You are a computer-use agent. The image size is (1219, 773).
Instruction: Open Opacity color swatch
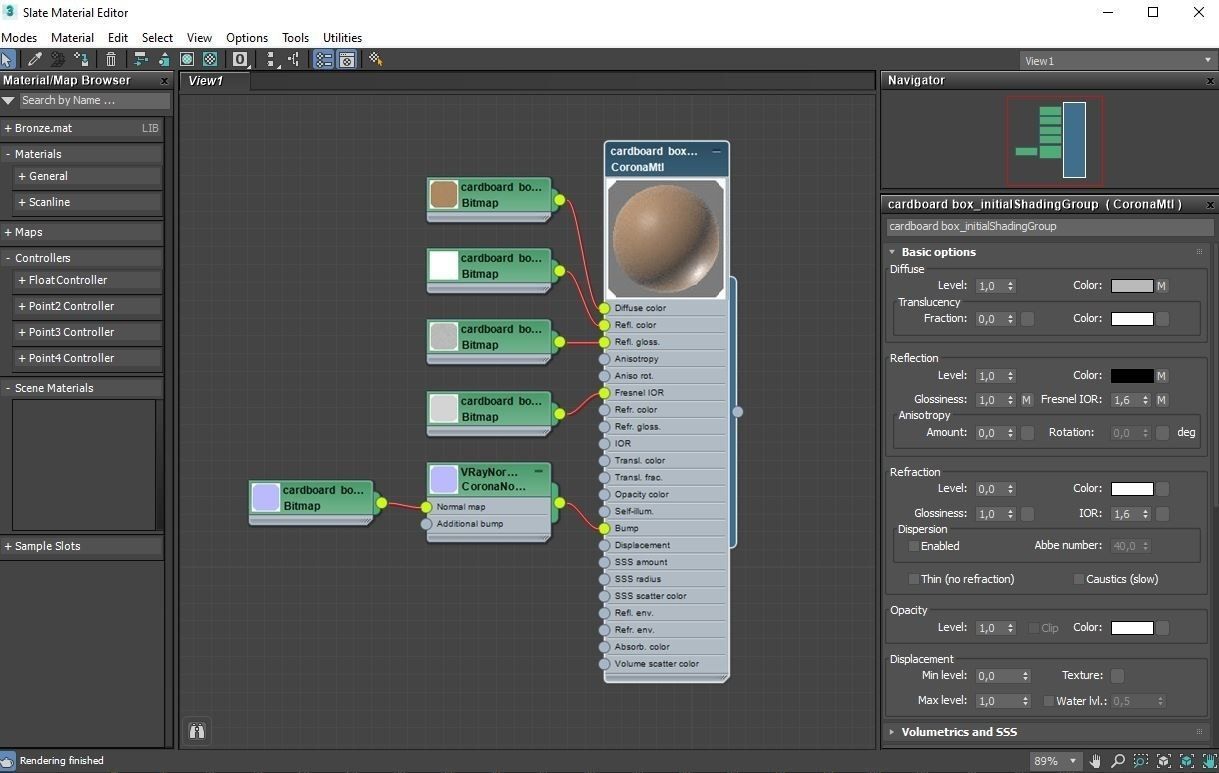(1132, 628)
